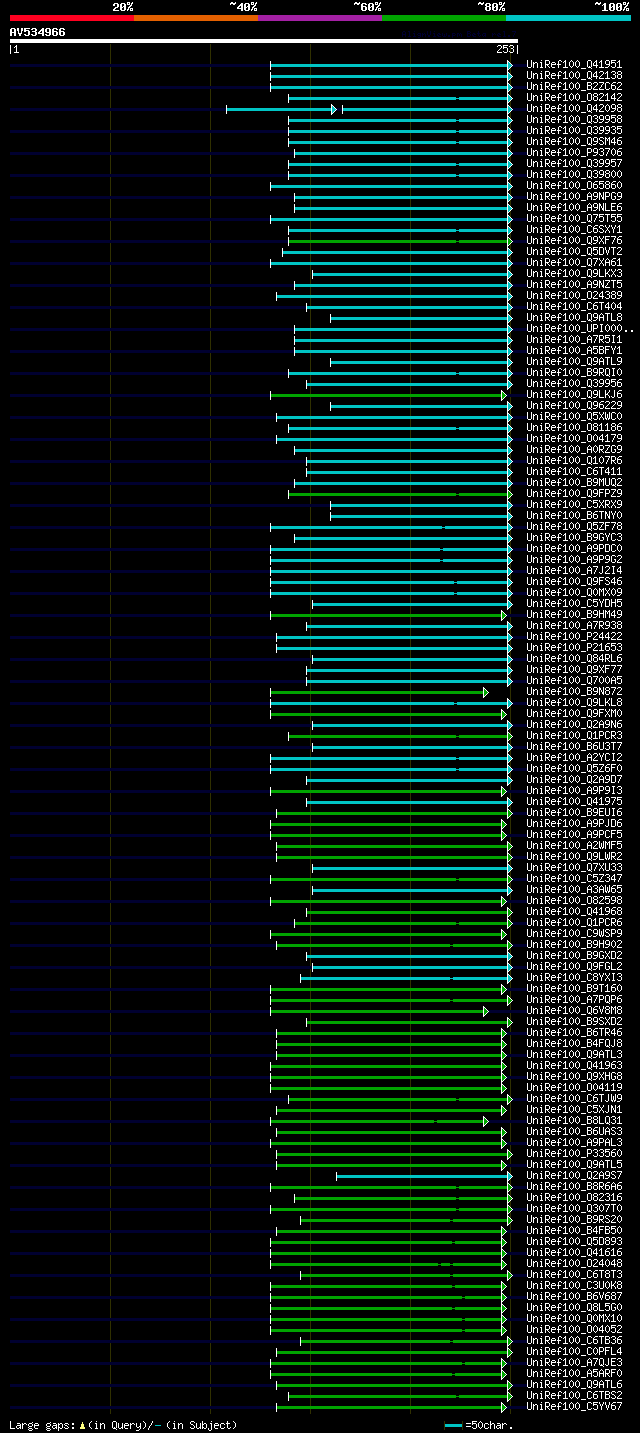Click the red 20% identity legend segment

tap(72, 18)
